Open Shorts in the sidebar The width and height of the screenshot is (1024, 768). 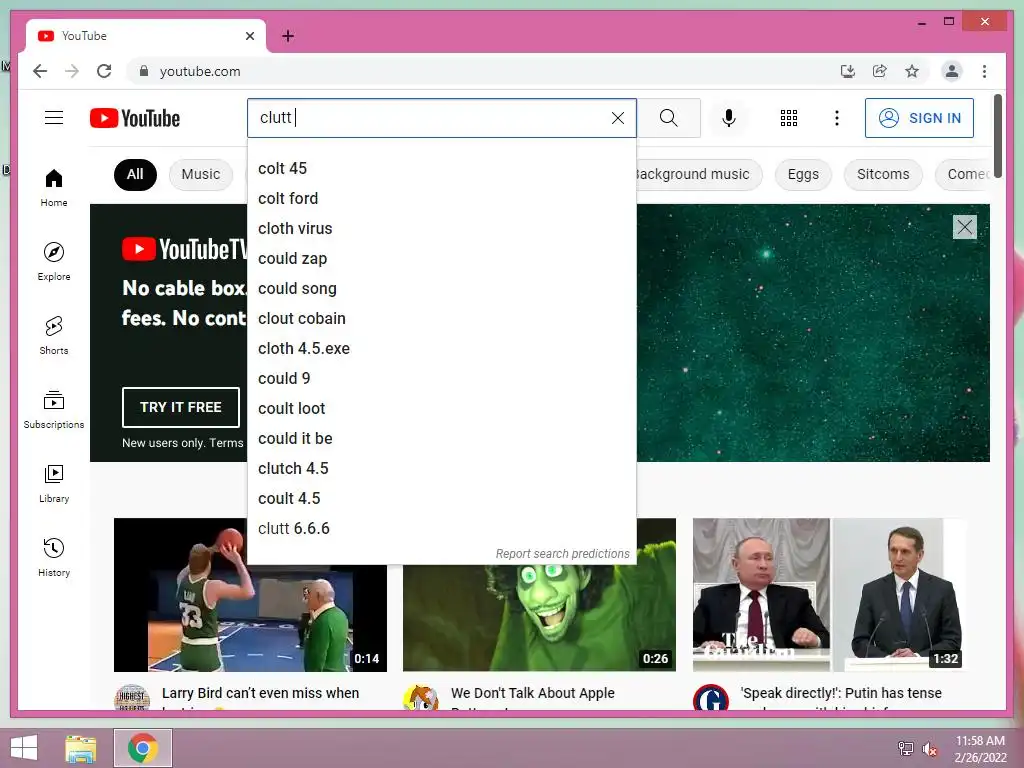point(54,336)
